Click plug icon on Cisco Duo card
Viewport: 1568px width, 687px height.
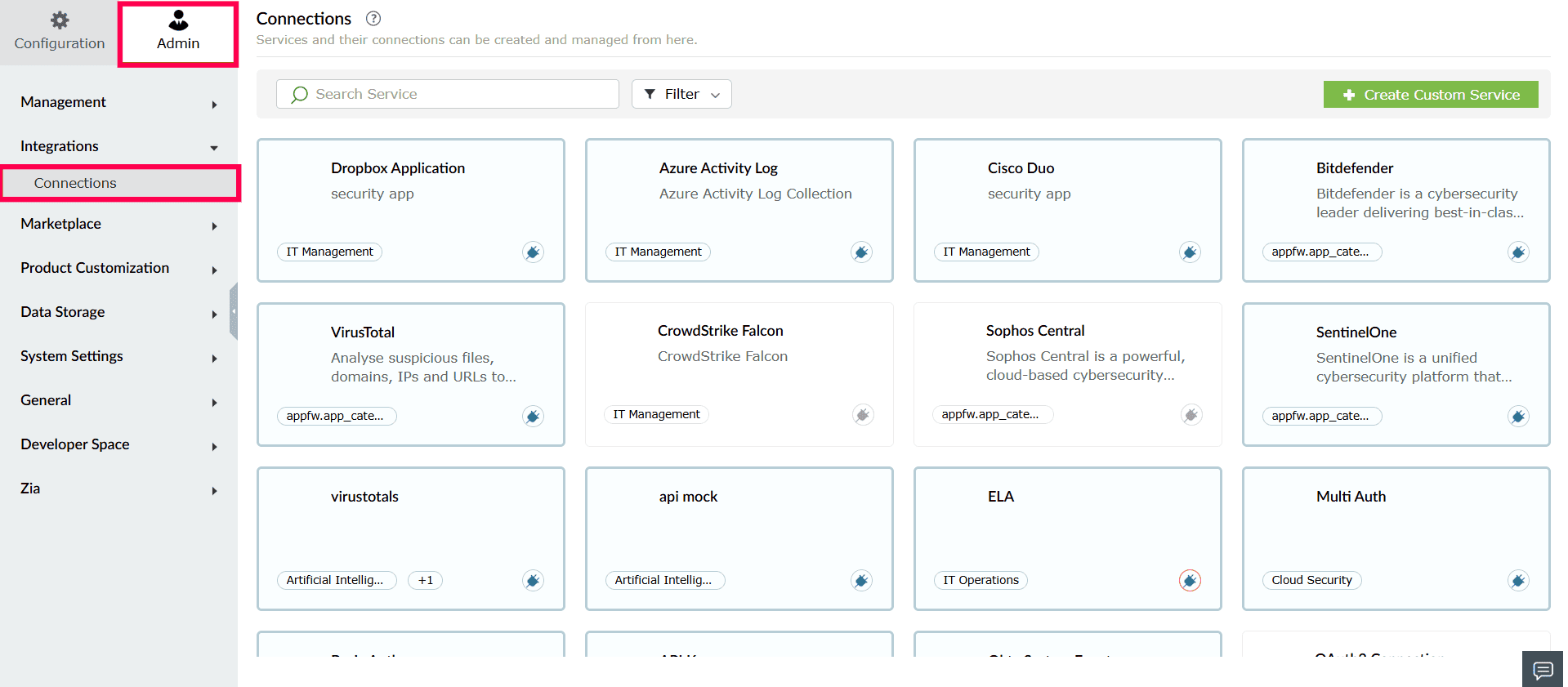1190,252
